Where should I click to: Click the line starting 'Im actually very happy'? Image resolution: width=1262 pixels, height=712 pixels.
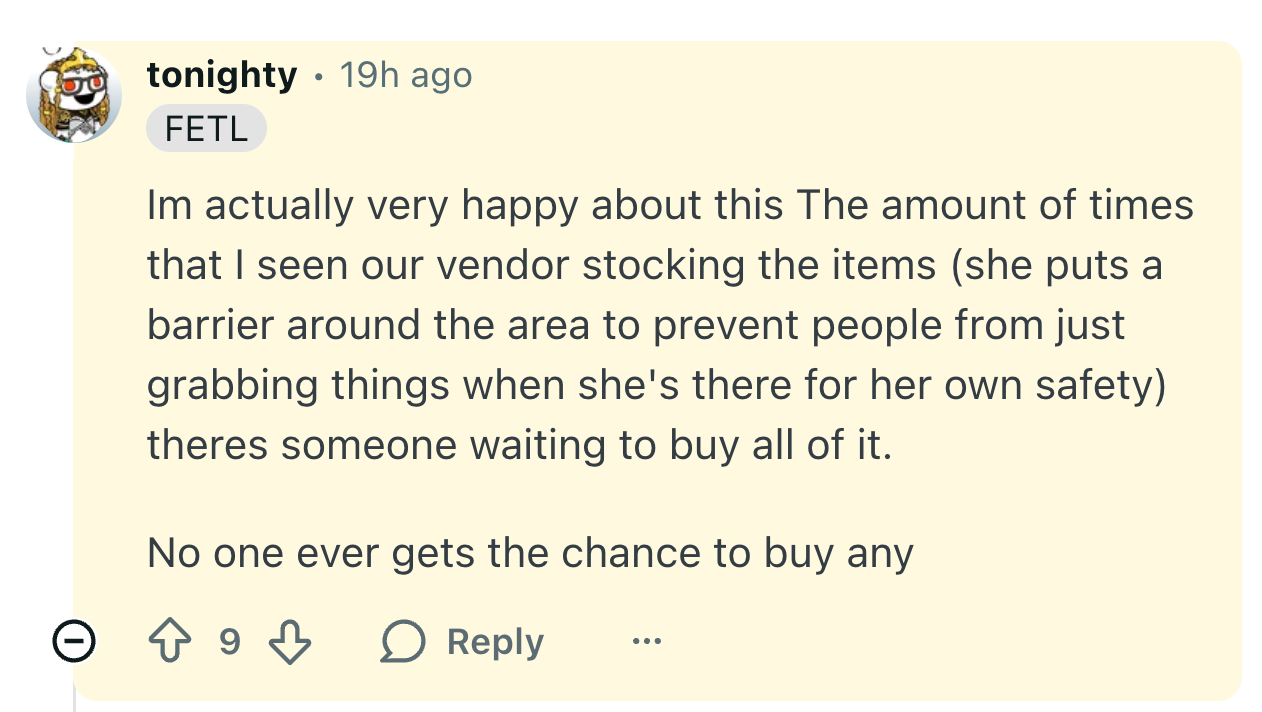(670, 206)
